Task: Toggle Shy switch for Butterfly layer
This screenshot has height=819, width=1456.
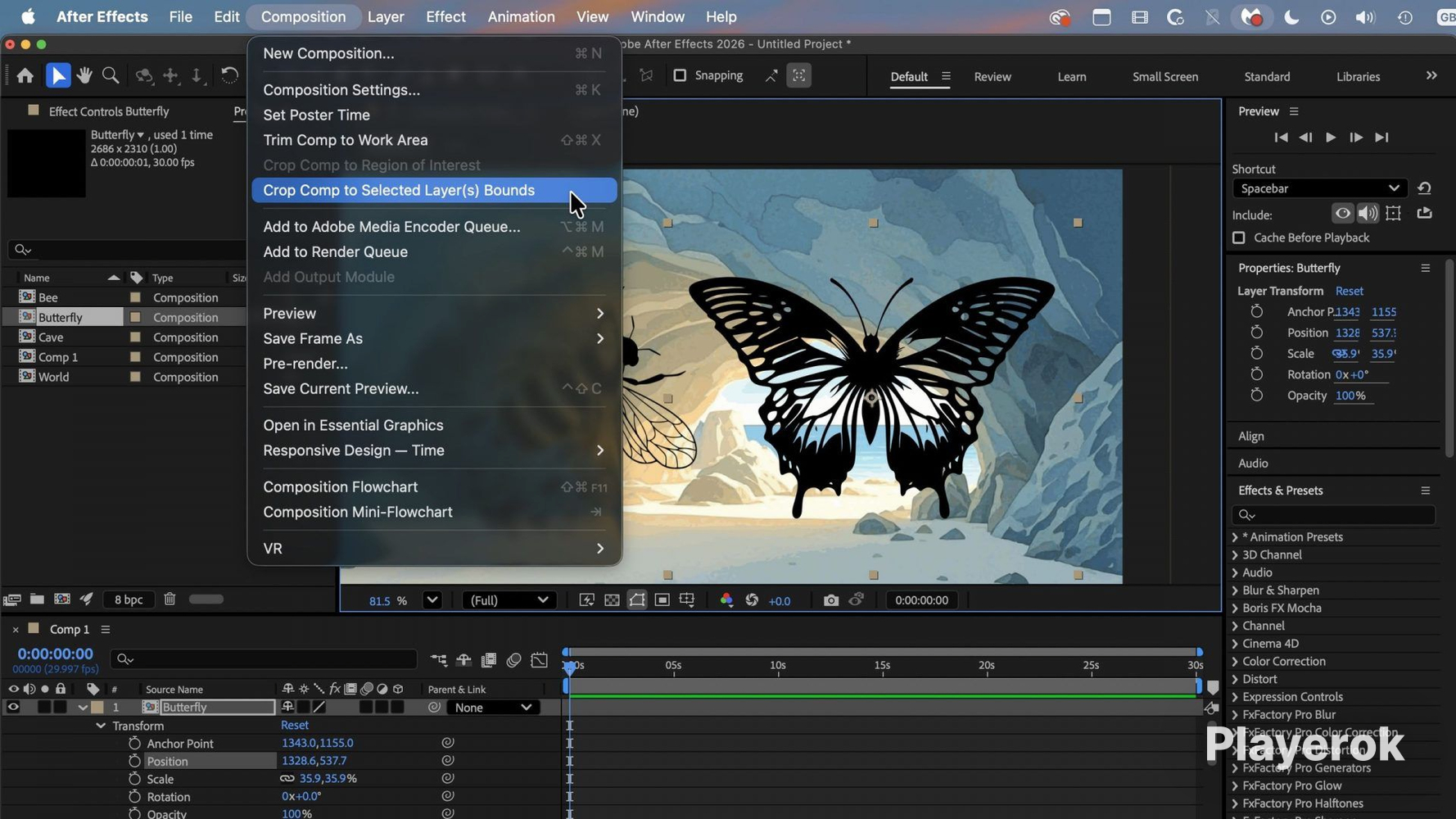Action: coord(287,708)
